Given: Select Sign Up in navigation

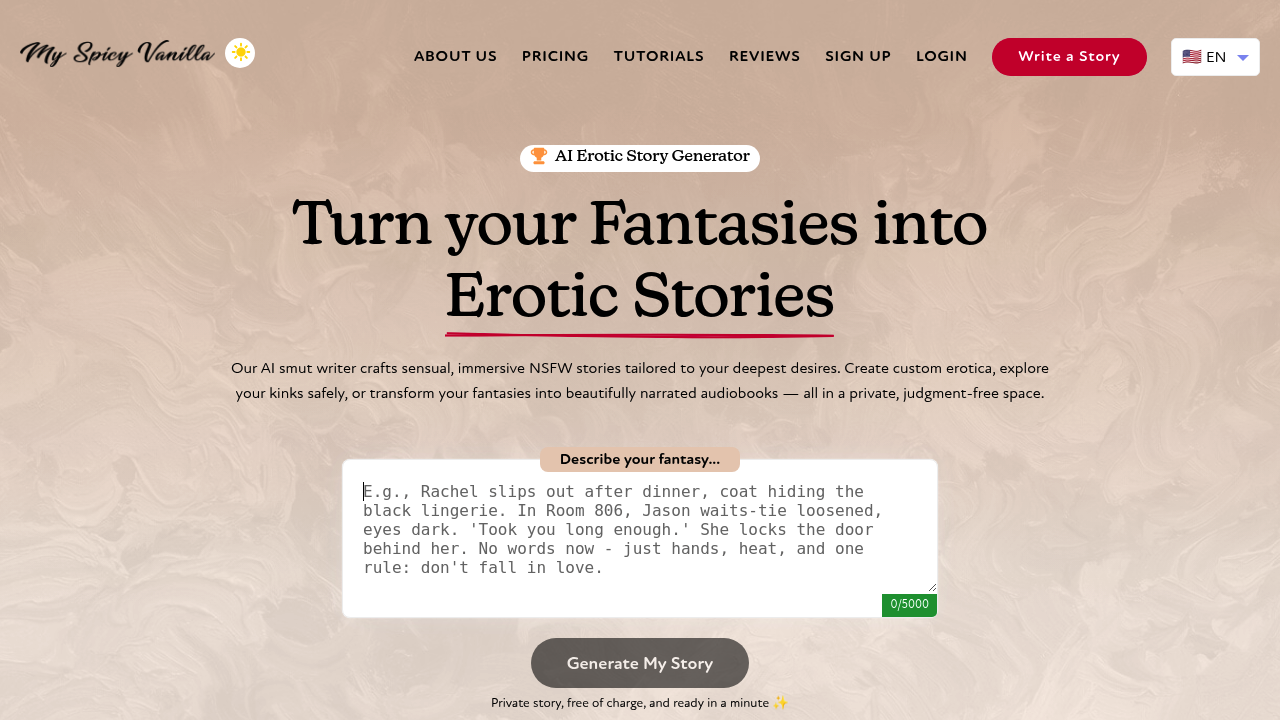Looking at the screenshot, I should [x=858, y=56].
